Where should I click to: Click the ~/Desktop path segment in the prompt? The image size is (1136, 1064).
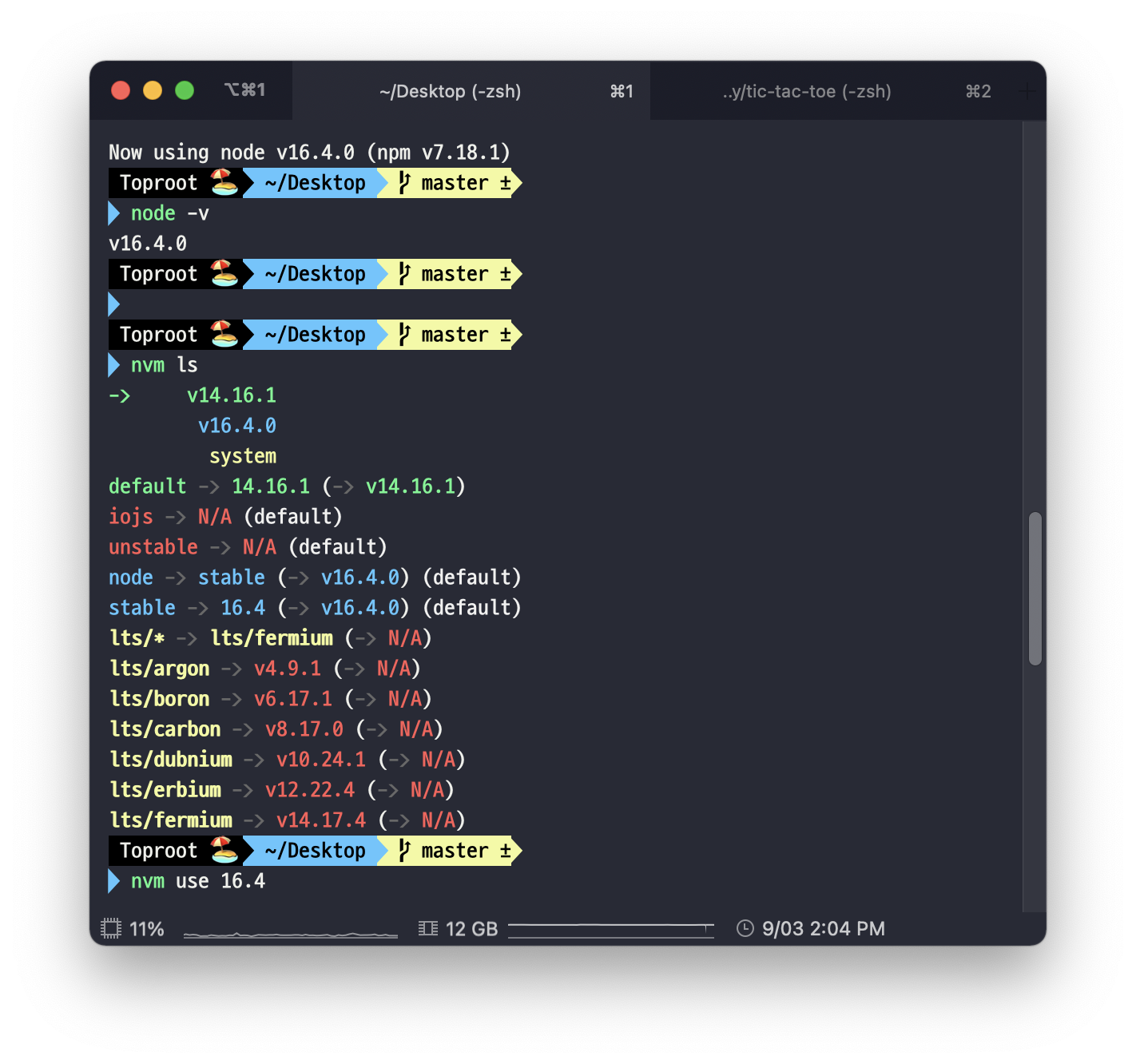tap(314, 850)
